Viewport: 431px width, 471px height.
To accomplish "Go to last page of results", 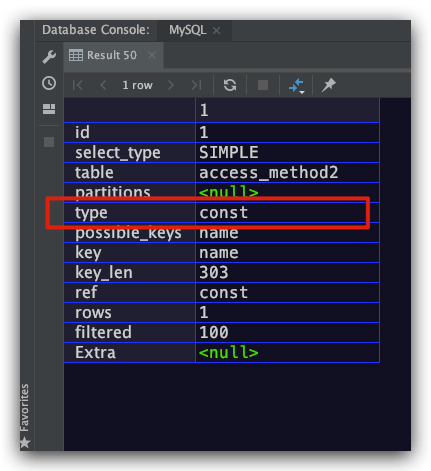I will pyautogui.click(x=196, y=85).
